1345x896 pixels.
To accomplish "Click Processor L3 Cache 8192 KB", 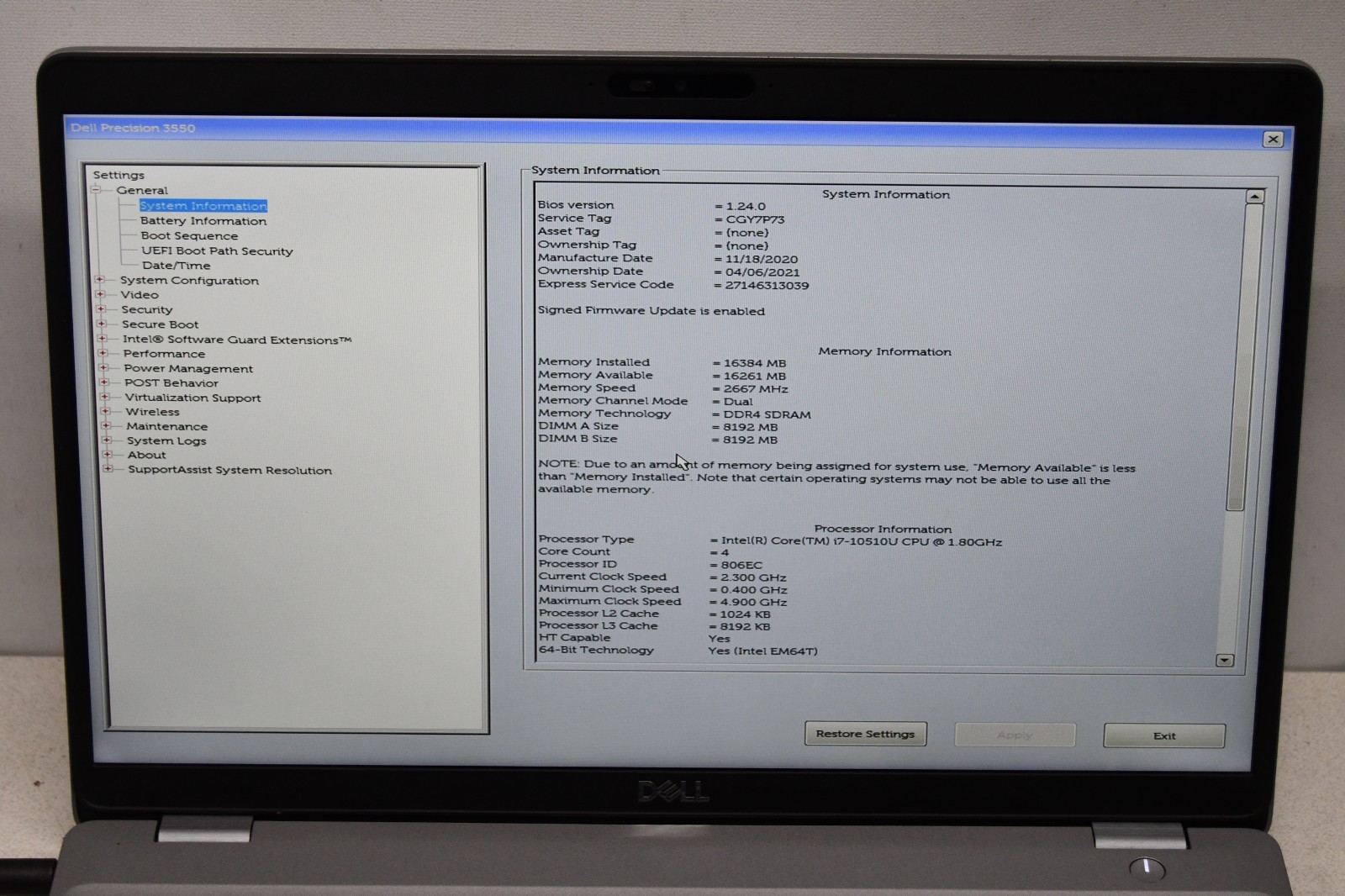I will point(745,627).
